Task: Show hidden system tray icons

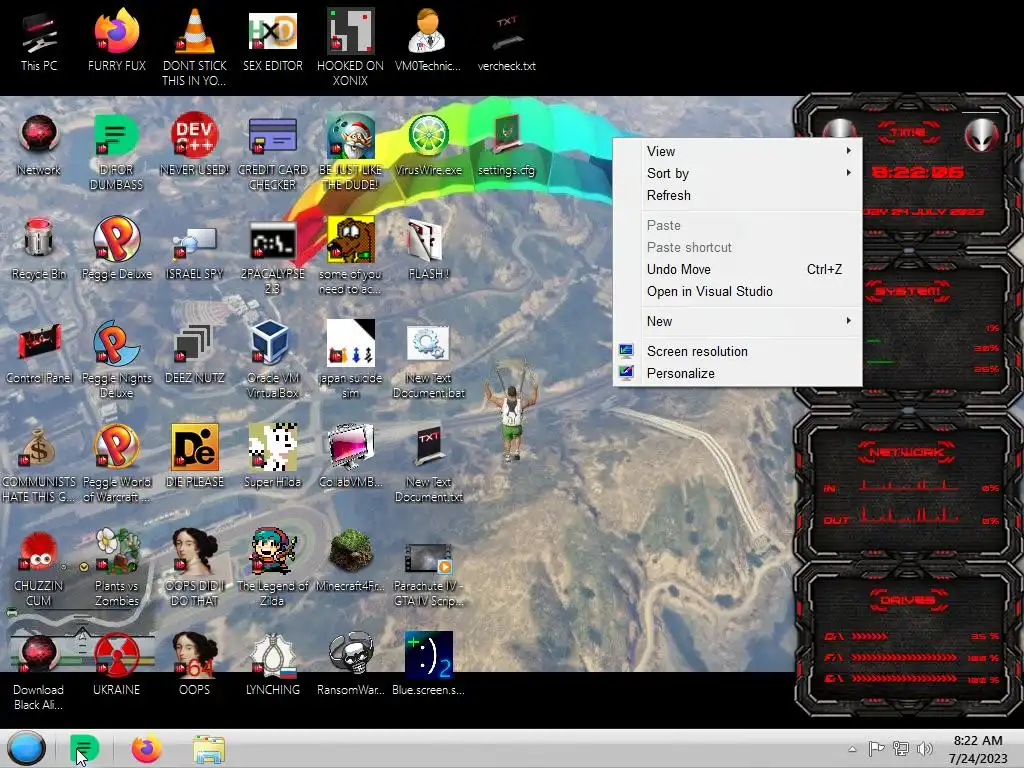Action: click(x=852, y=749)
